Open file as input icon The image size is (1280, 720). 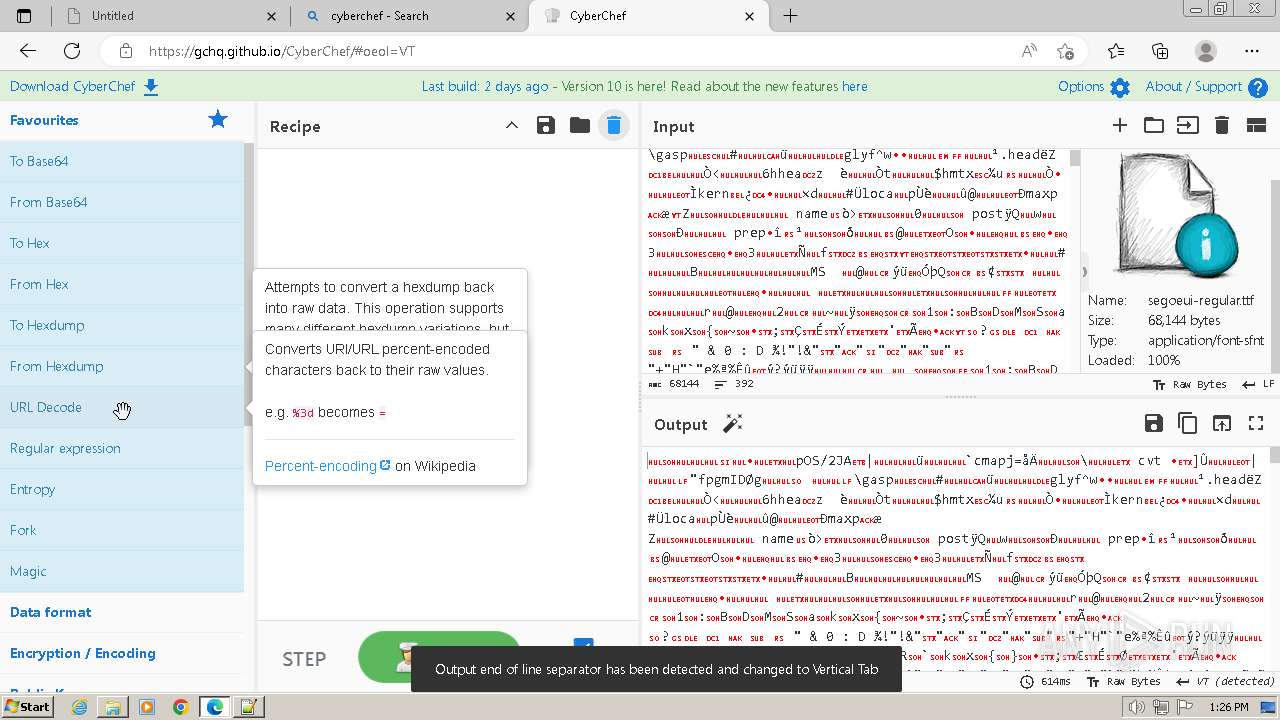coord(1187,125)
